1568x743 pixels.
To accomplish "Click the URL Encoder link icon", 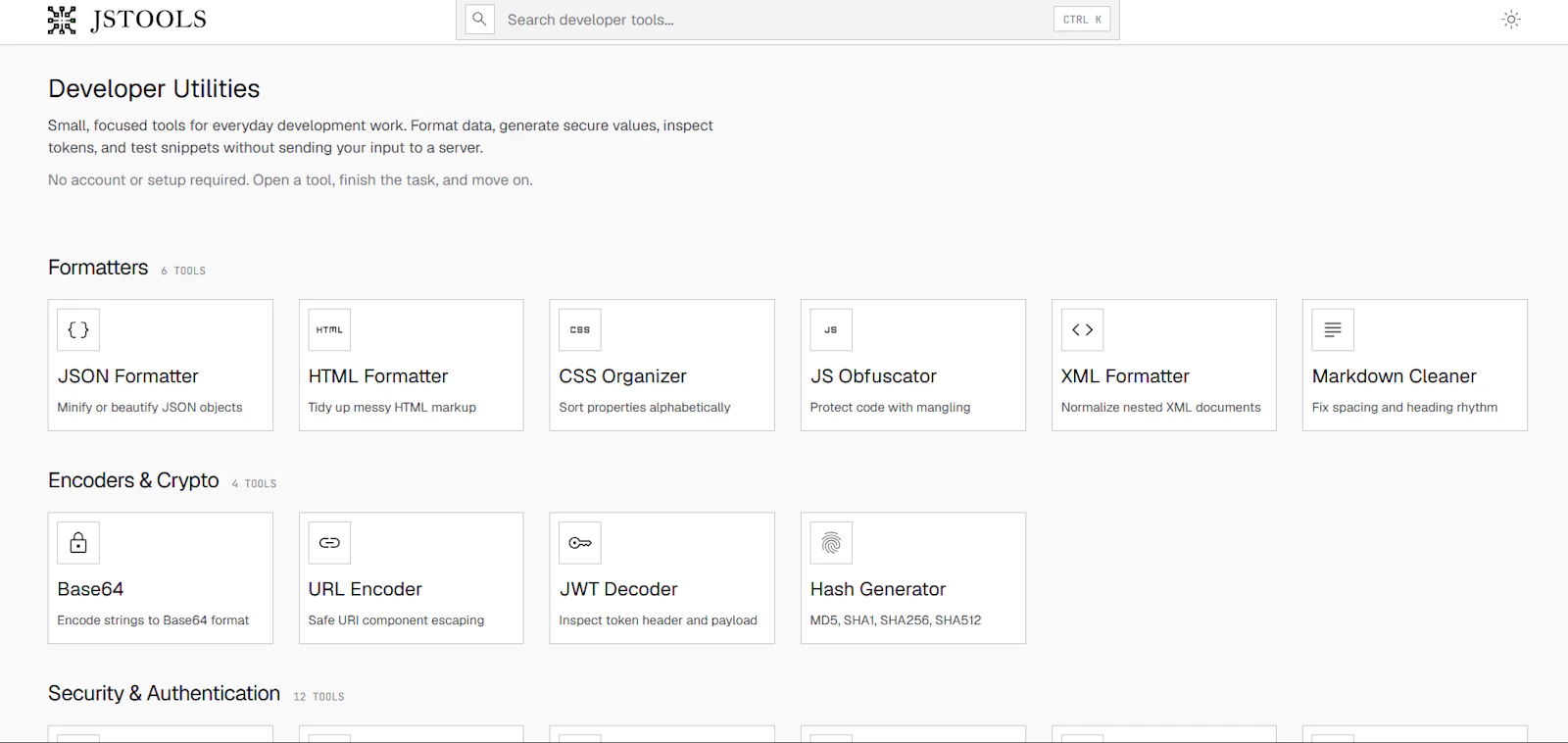I will [x=329, y=543].
